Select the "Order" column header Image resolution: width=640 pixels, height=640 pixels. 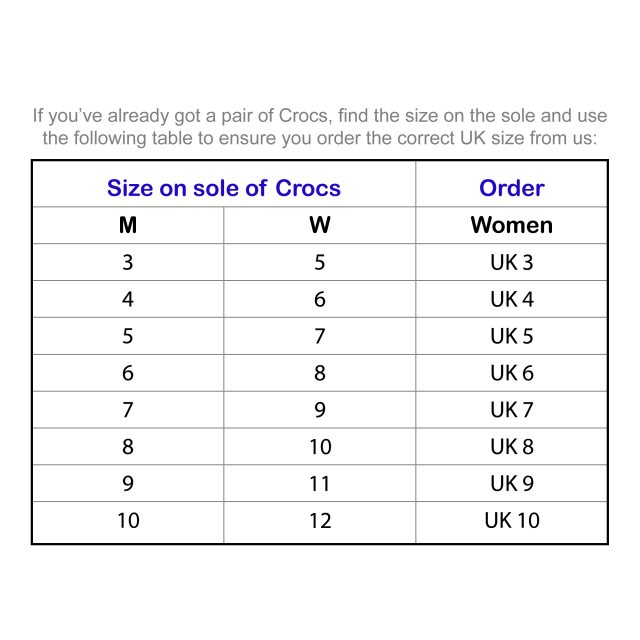pos(511,187)
